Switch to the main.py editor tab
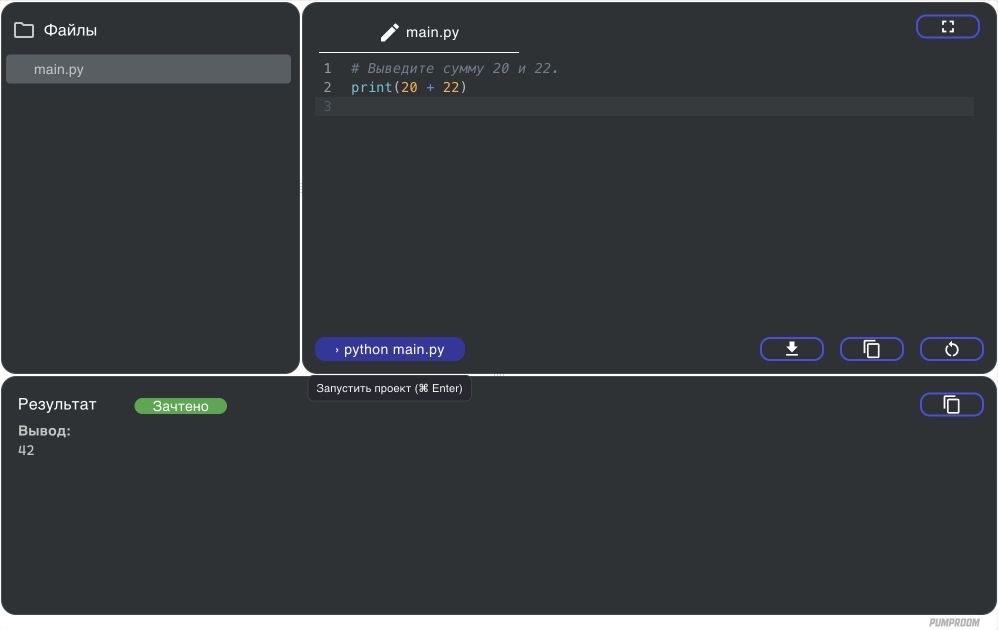The height and width of the screenshot is (630, 998). point(419,32)
